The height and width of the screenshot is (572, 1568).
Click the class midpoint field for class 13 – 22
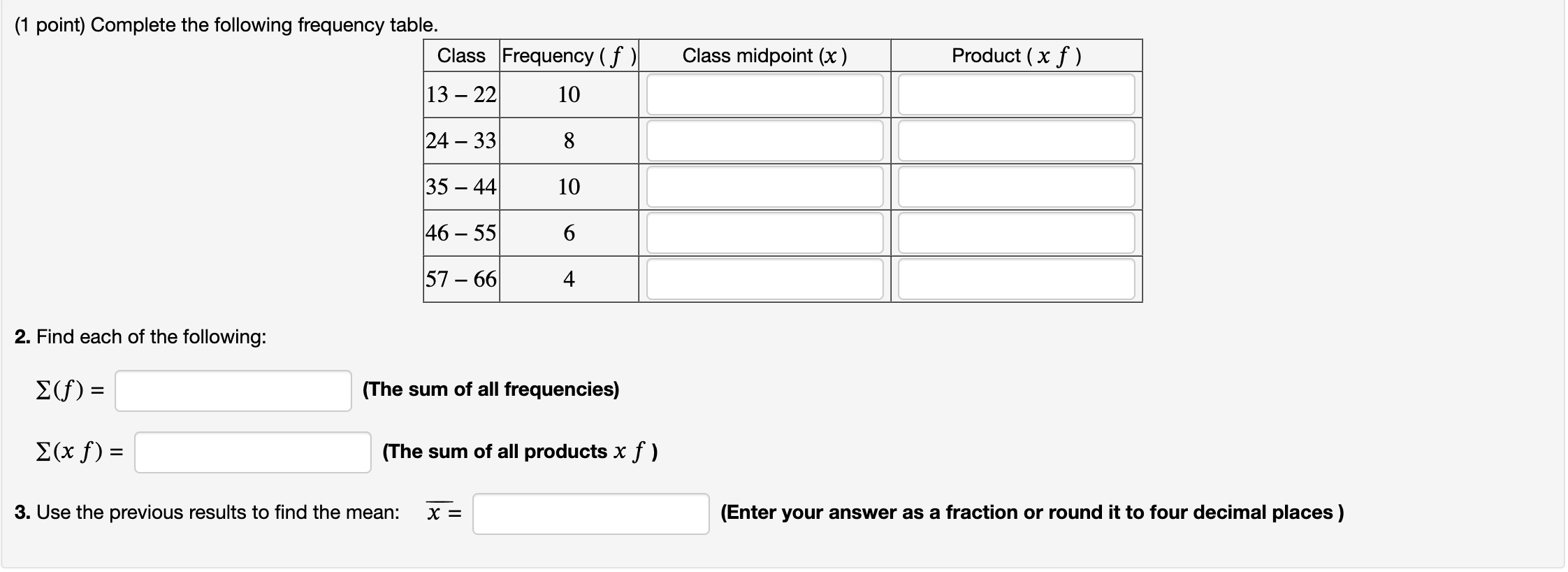(x=764, y=94)
